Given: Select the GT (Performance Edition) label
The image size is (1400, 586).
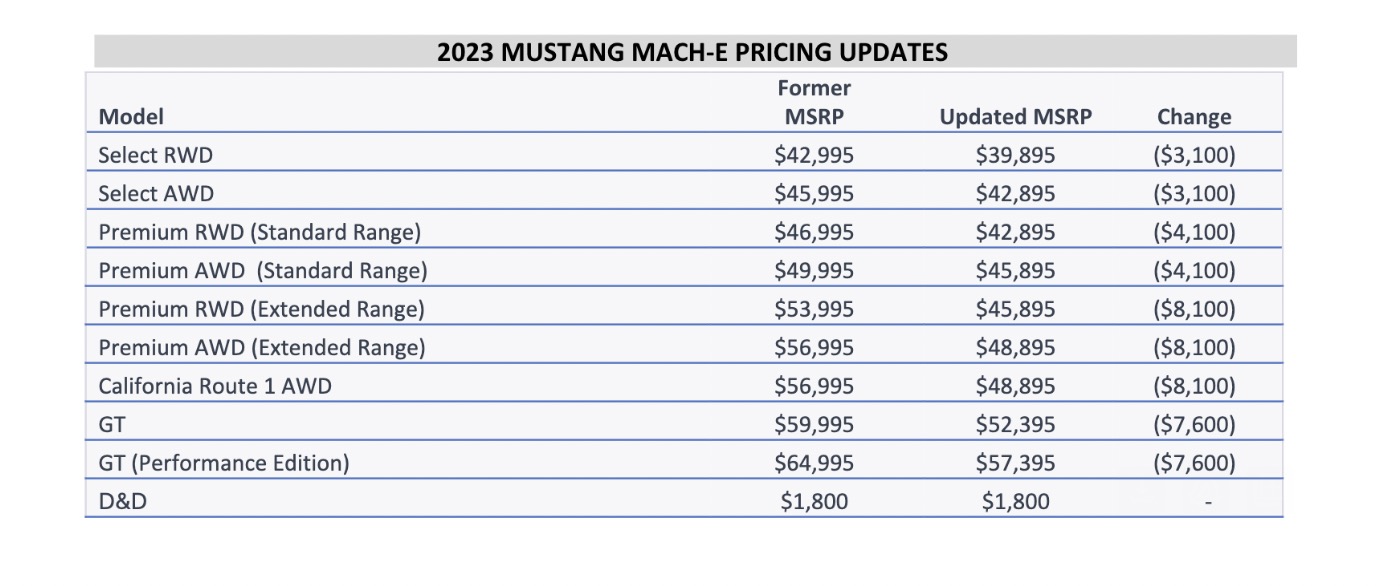Looking at the screenshot, I should pyautogui.click(x=224, y=463).
